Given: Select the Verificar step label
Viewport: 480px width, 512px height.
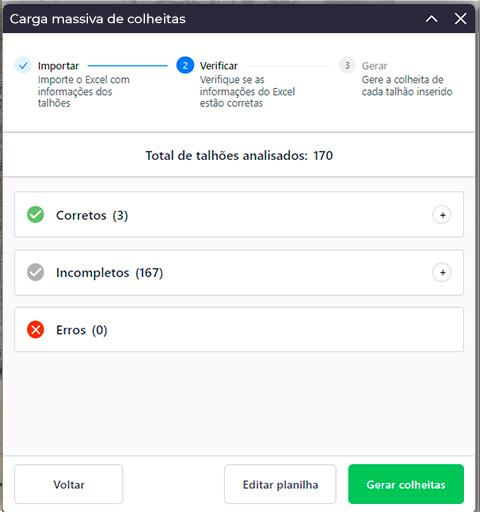Looking at the screenshot, I should click(x=219, y=66).
